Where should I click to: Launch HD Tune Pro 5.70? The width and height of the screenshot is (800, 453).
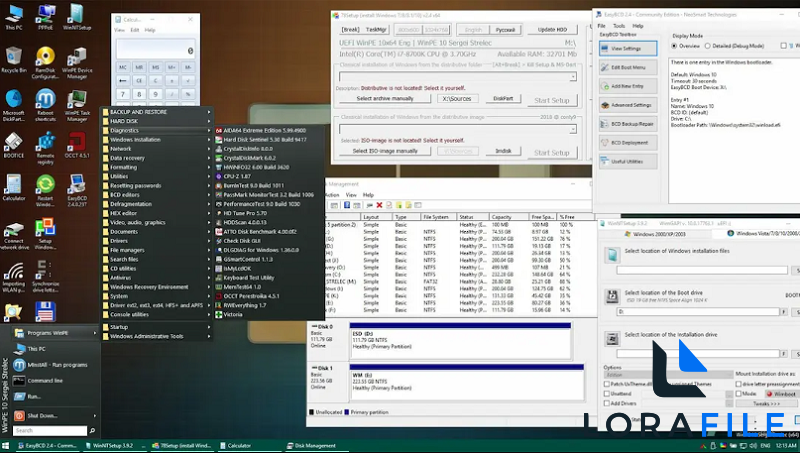click(245, 213)
